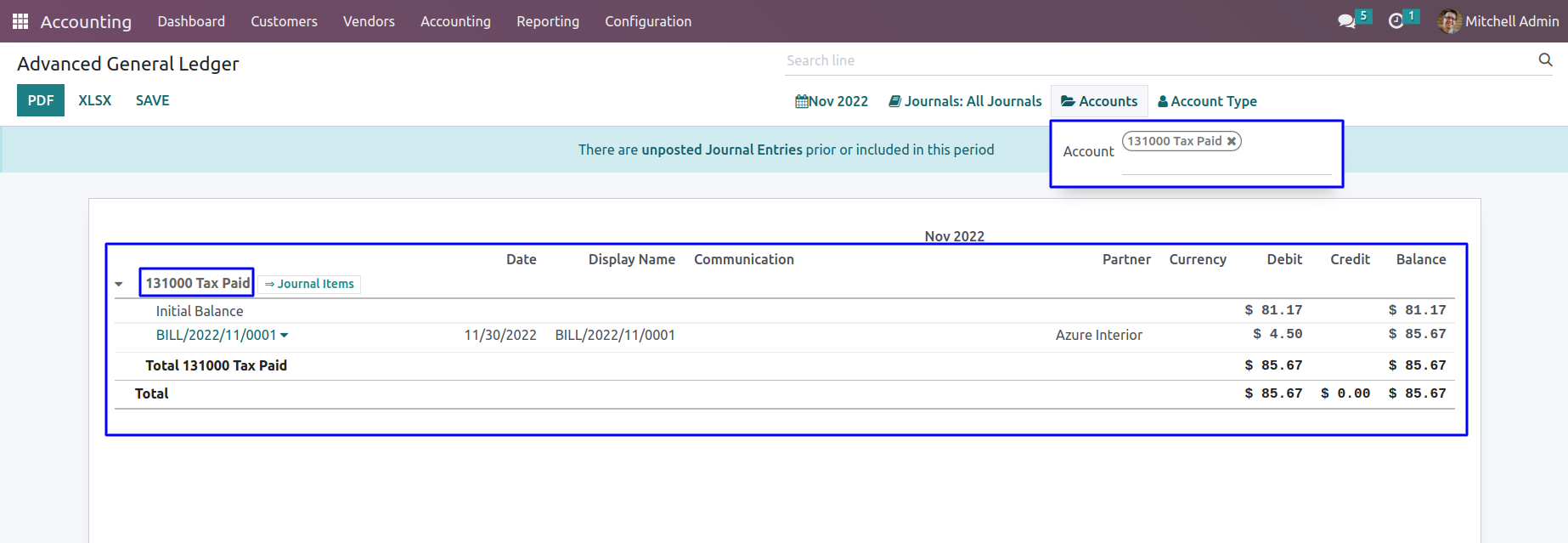Open the BILL/2022/11/0001 entry link
Image resolution: width=1568 pixels, height=543 pixels.
tap(216, 335)
